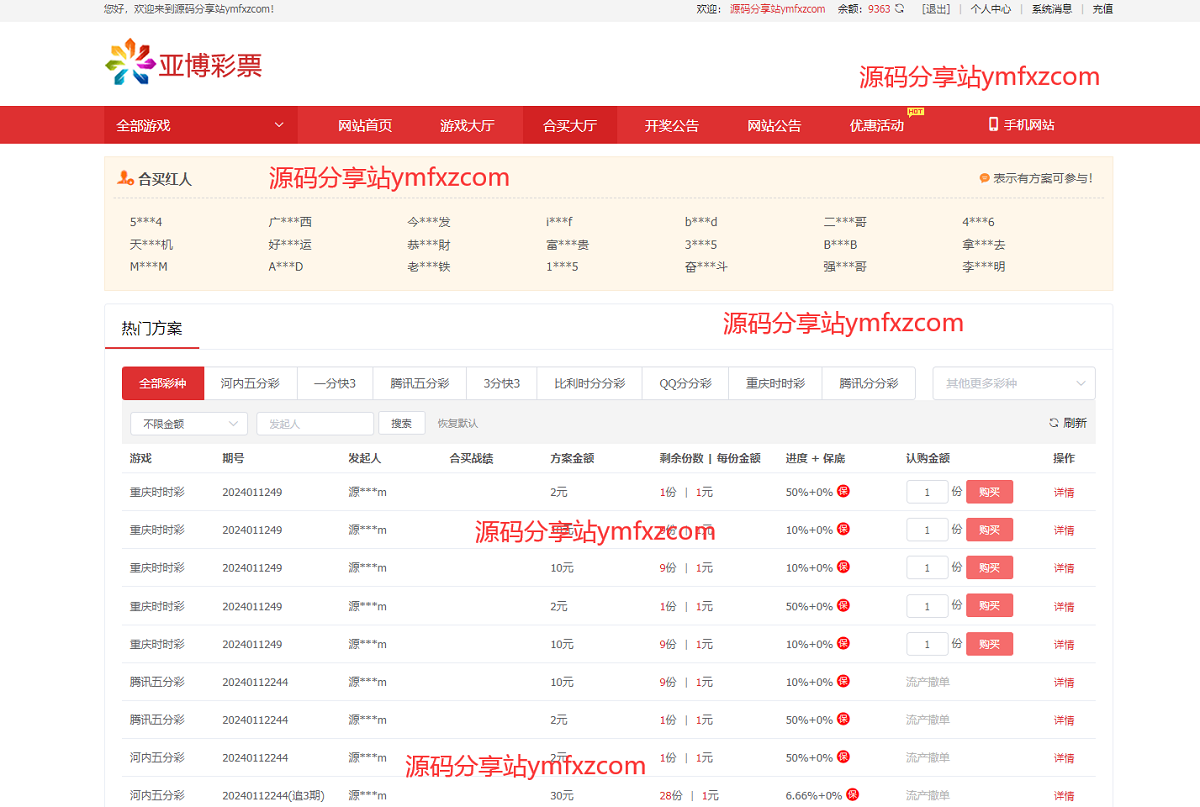Image resolution: width=1200 pixels, height=807 pixels.
Task: Expand the 全部游戏 dropdown menu
Action: [x=200, y=125]
